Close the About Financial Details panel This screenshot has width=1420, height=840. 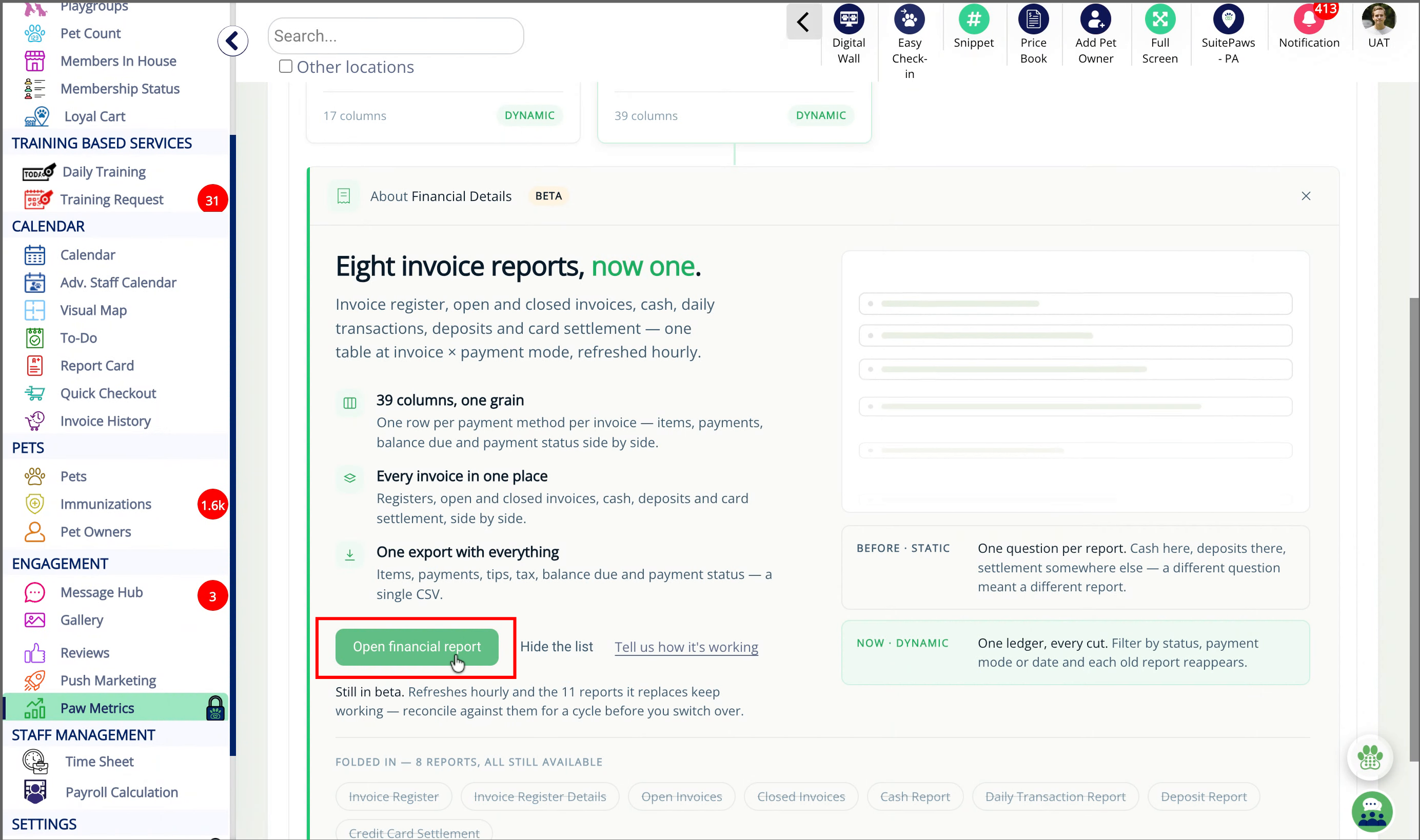coord(1306,196)
